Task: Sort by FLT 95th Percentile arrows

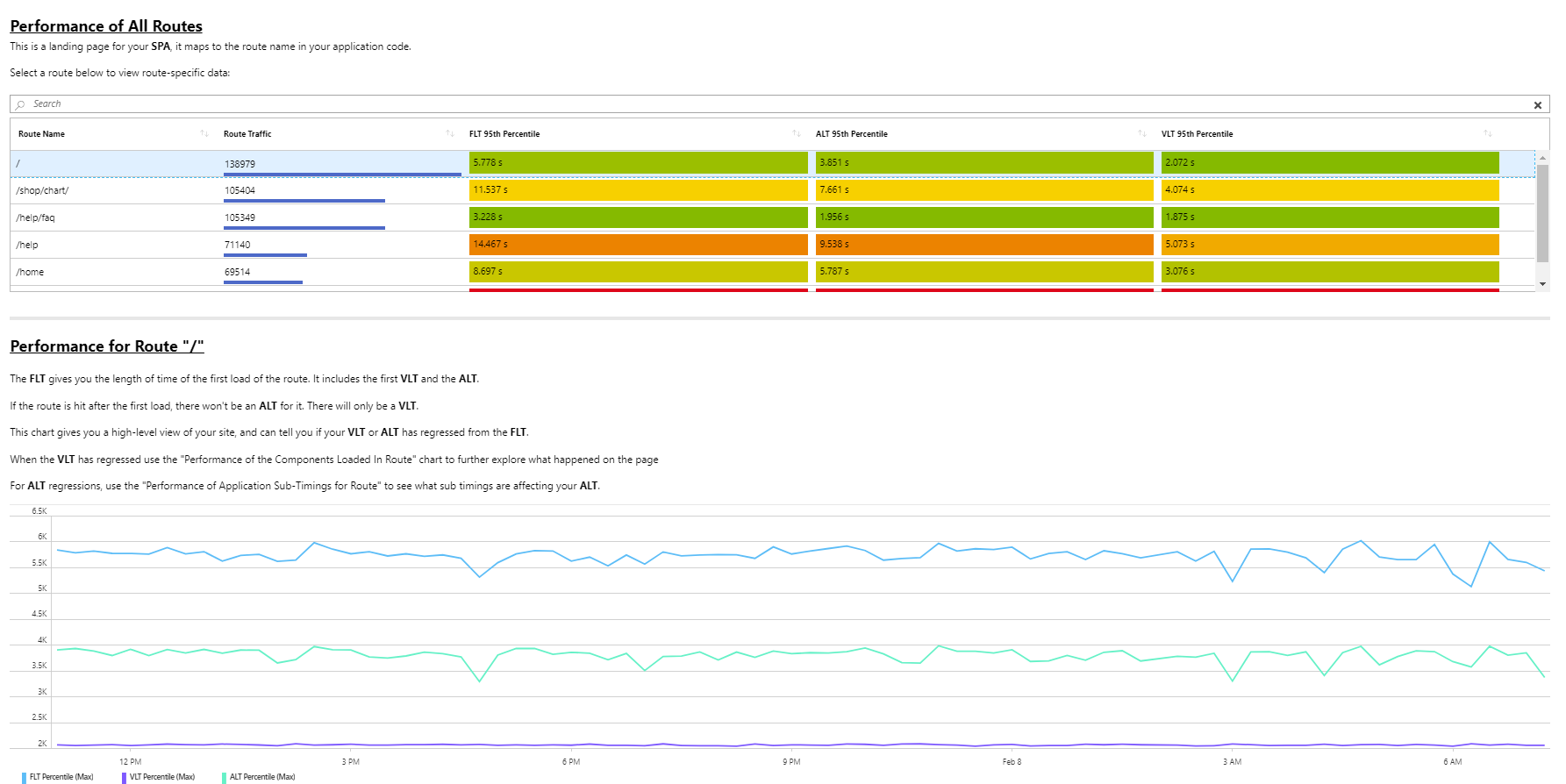Action: click(x=797, y=134)
